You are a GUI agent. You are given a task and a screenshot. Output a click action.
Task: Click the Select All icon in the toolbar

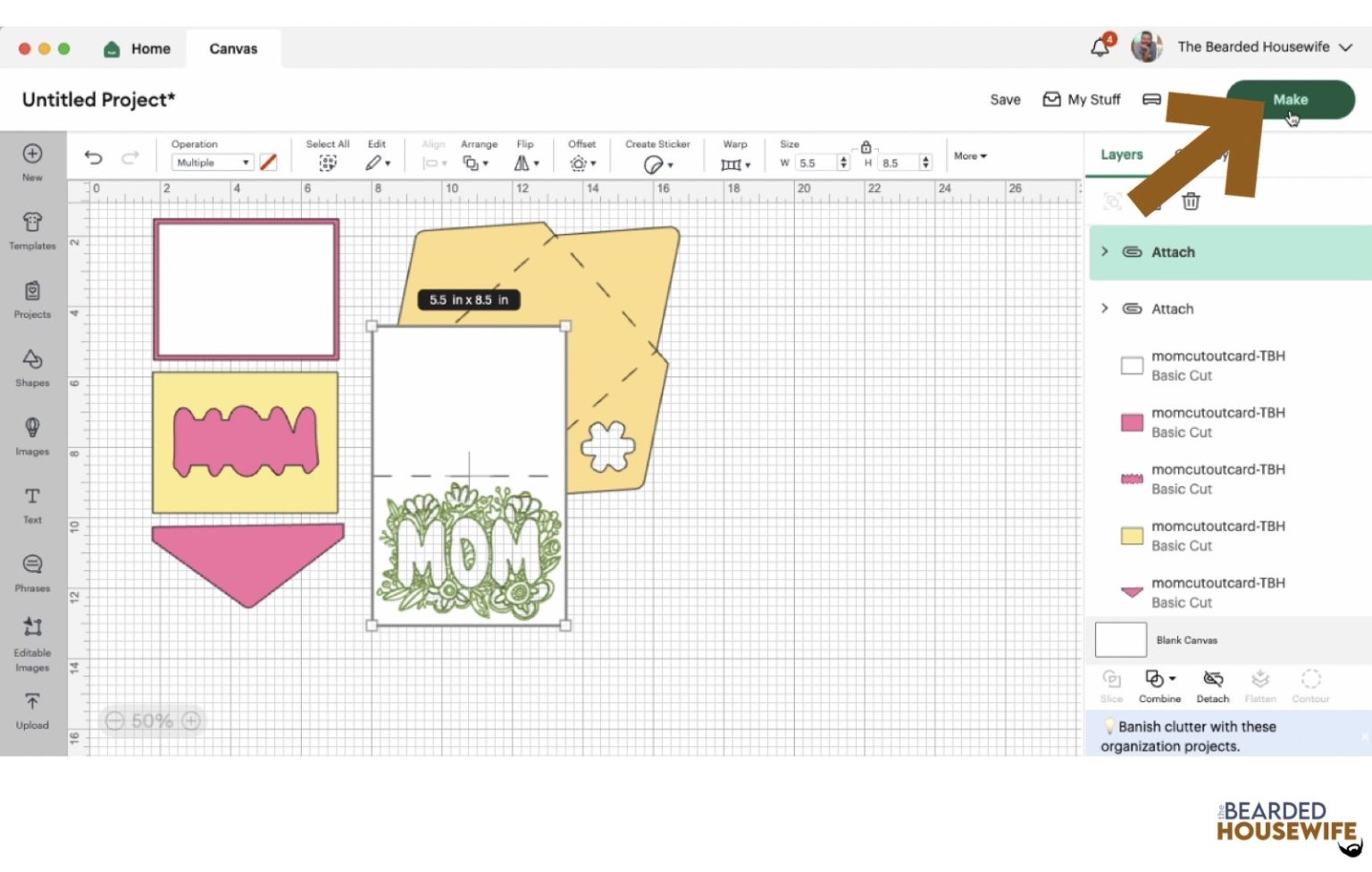click(328, 163)
